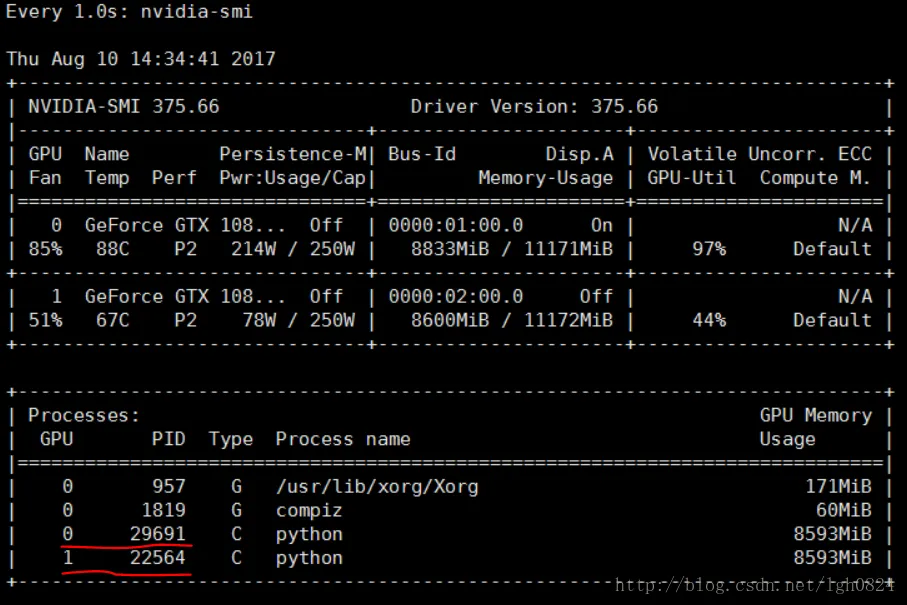Click the compiz process name
907x605 pixels.
(309, 511)
